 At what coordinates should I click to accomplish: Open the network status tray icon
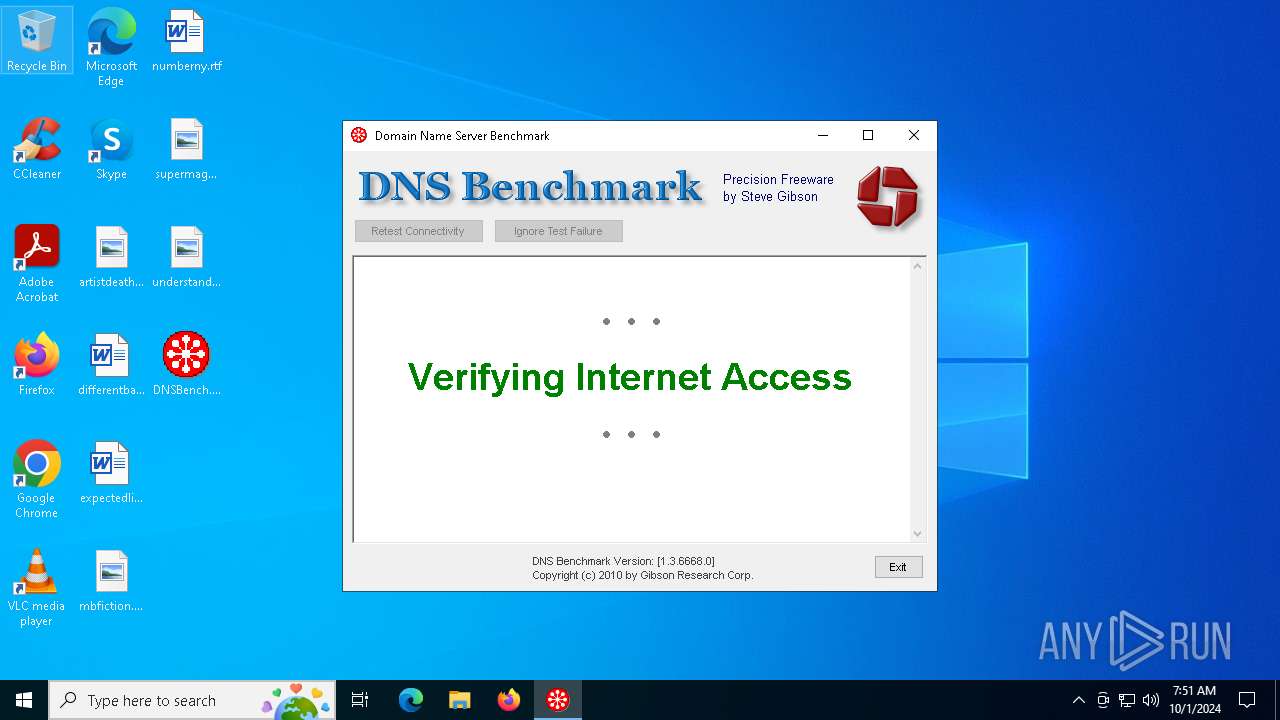[x=1127, y=700]
